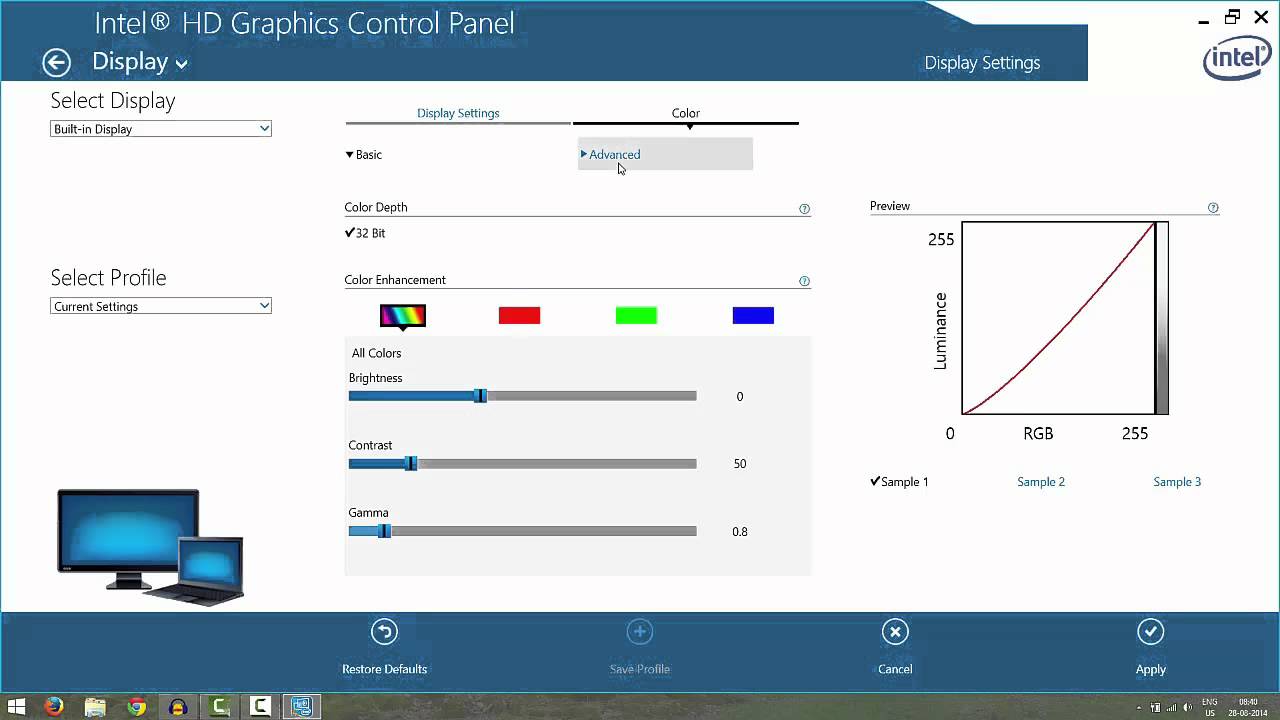Click the Cancel button

point(895,648)
